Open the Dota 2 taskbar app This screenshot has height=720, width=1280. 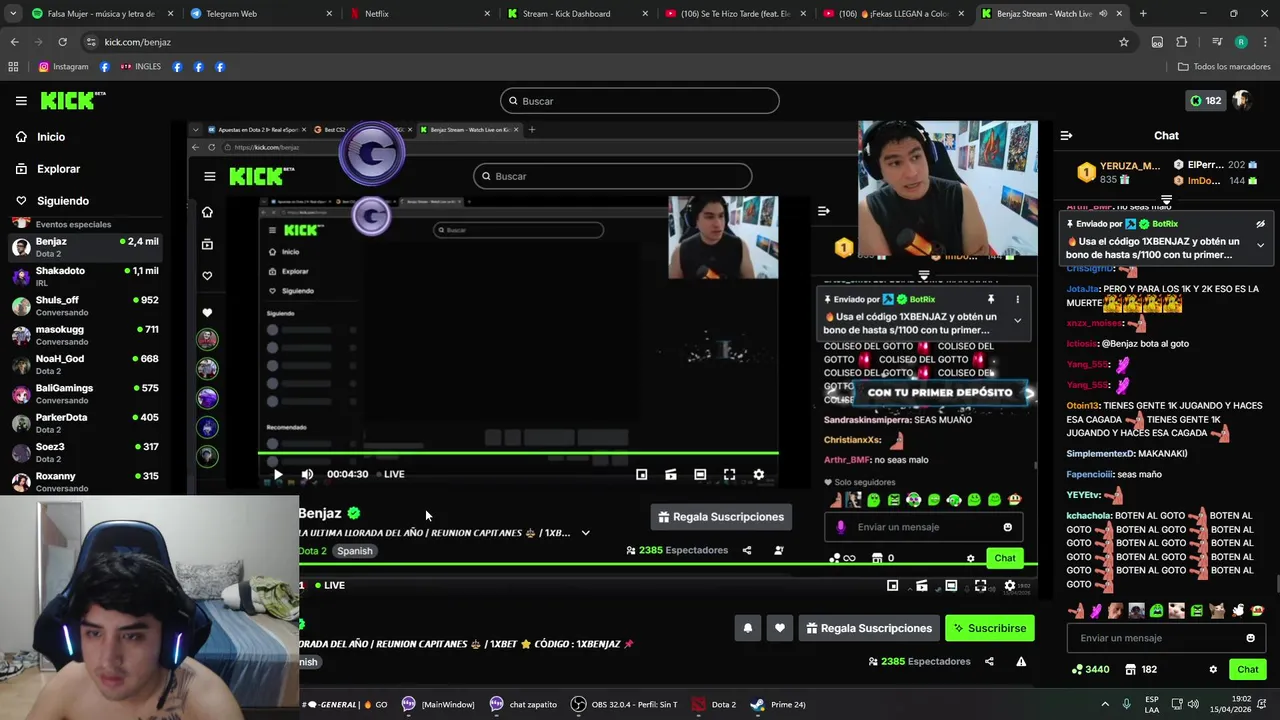[714, 704]
